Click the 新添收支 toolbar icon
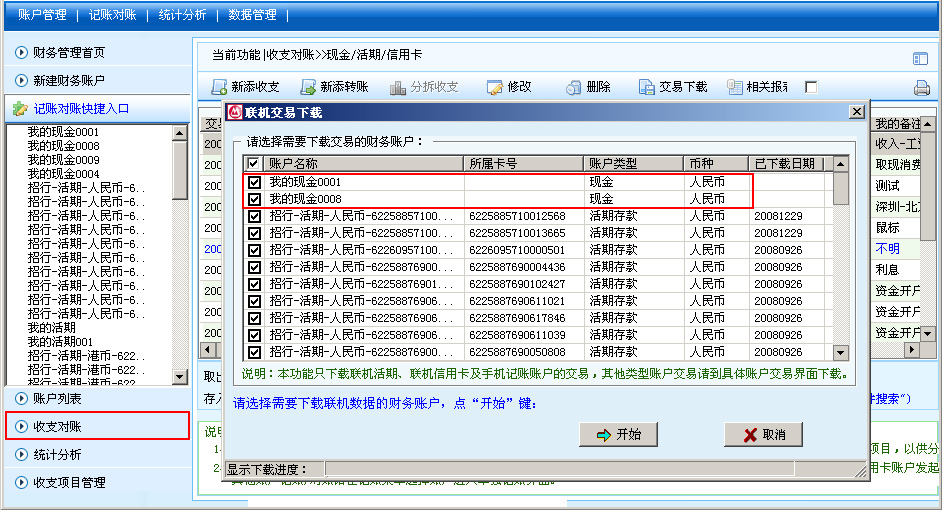The image size is (943, 511). pos(220,87)
